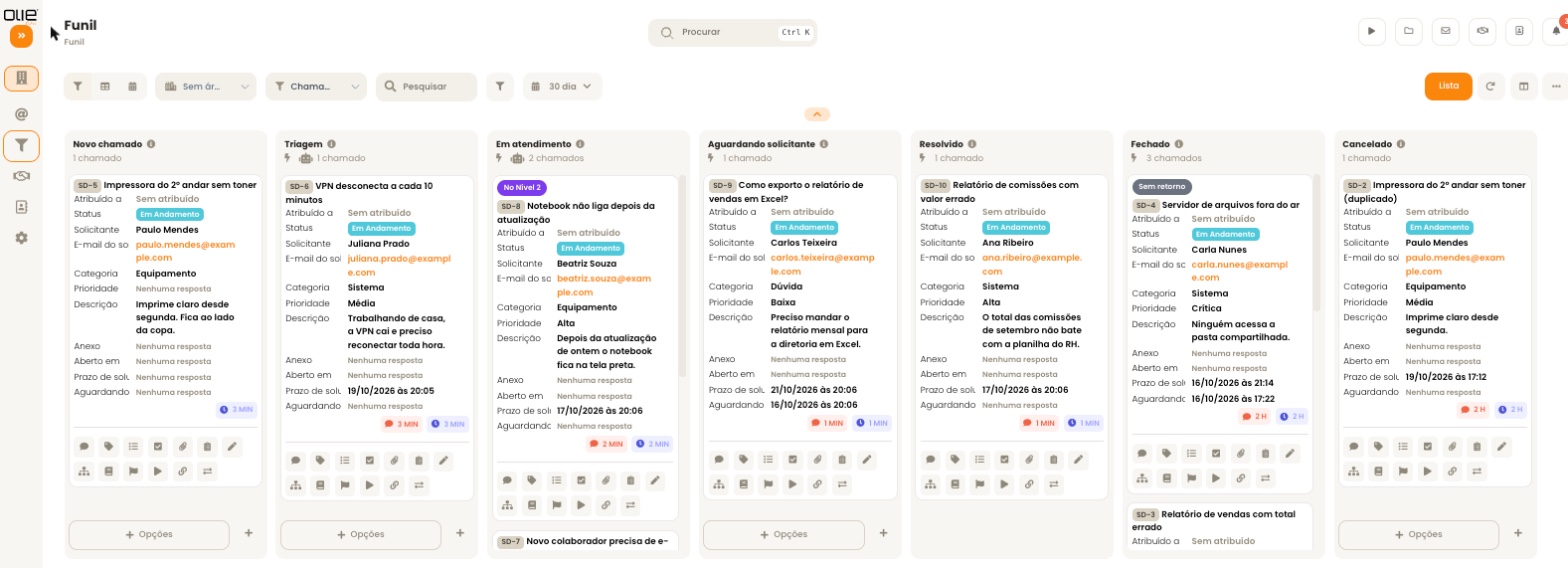The image size is (1568, 568).
Task: Click the 'Sem retorno' tag on SD-4
Action: coord(1162,187)
